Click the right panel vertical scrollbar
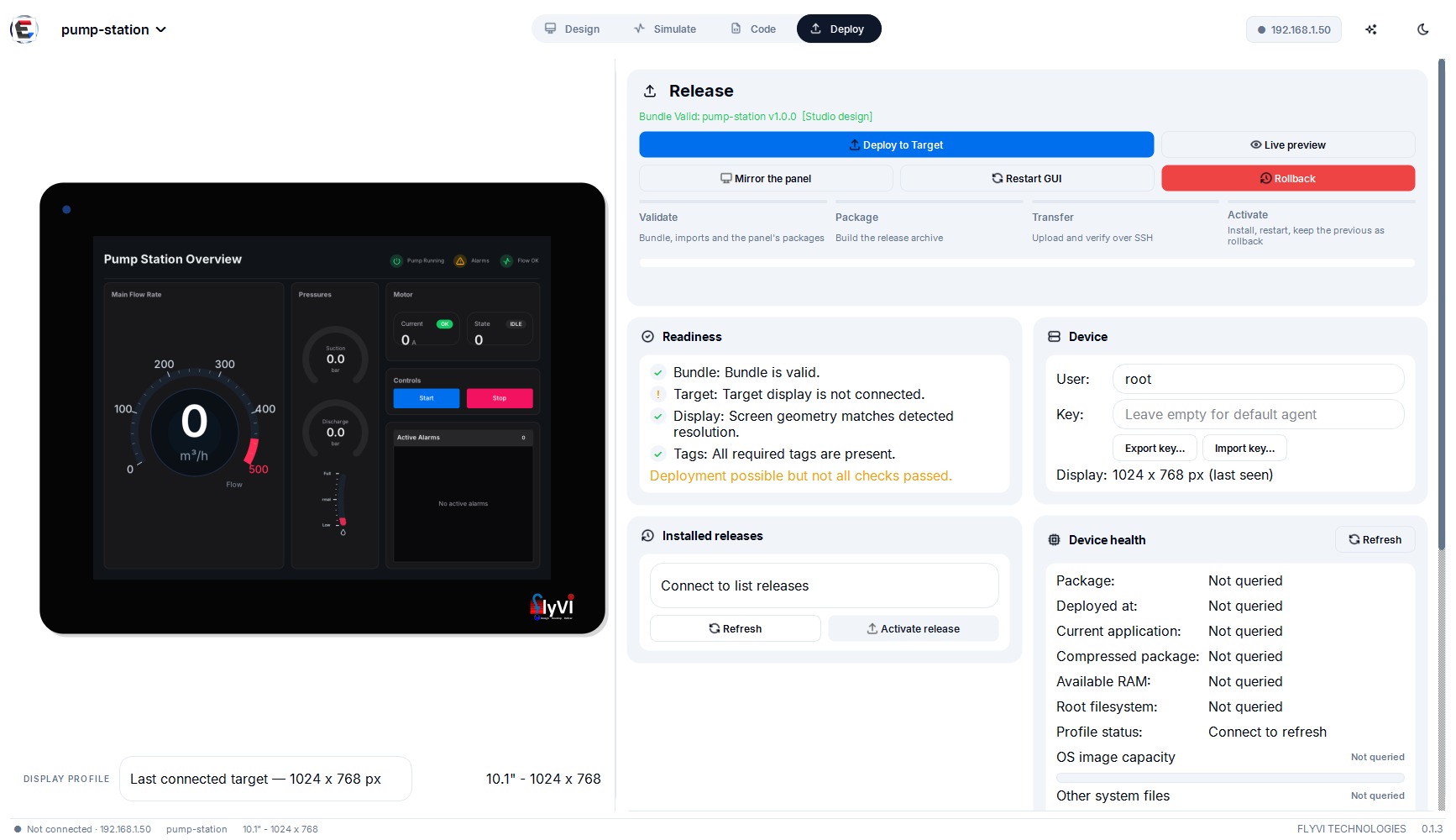Viewport: 1456px width, 840px height. [x=1442, y=304]
